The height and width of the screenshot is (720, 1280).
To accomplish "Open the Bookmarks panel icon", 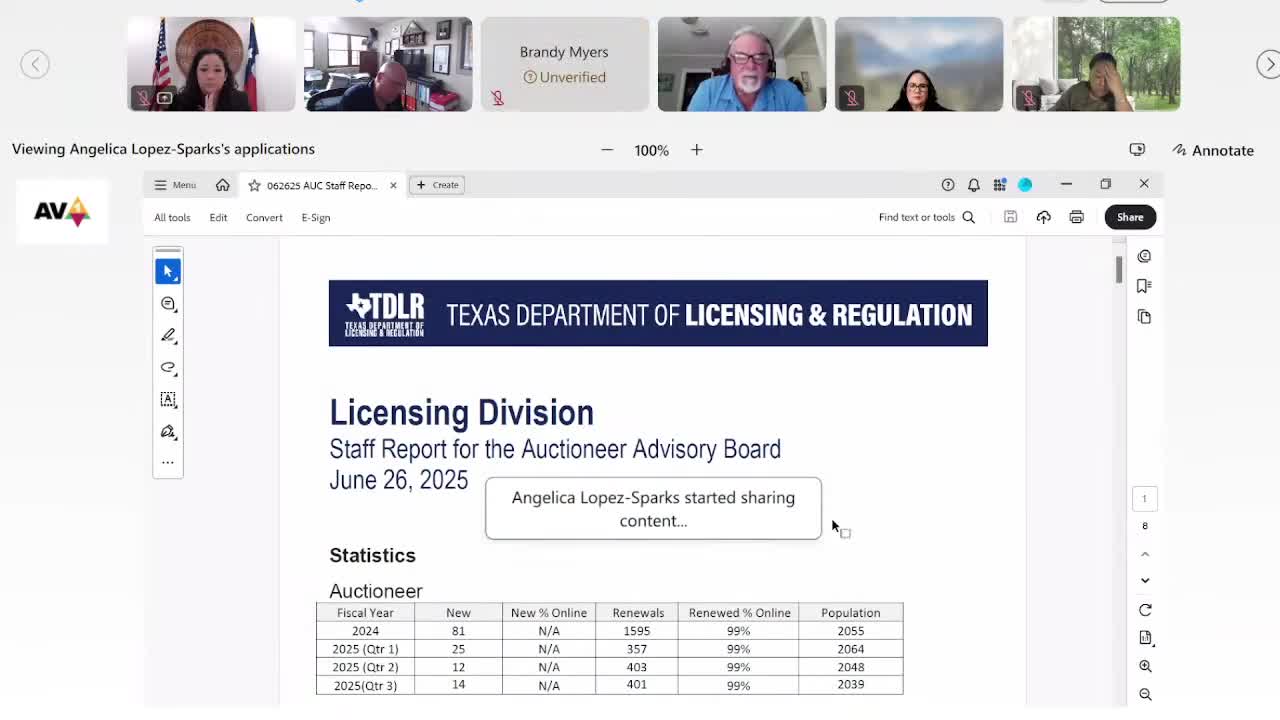I will (x=1144, y=285).
